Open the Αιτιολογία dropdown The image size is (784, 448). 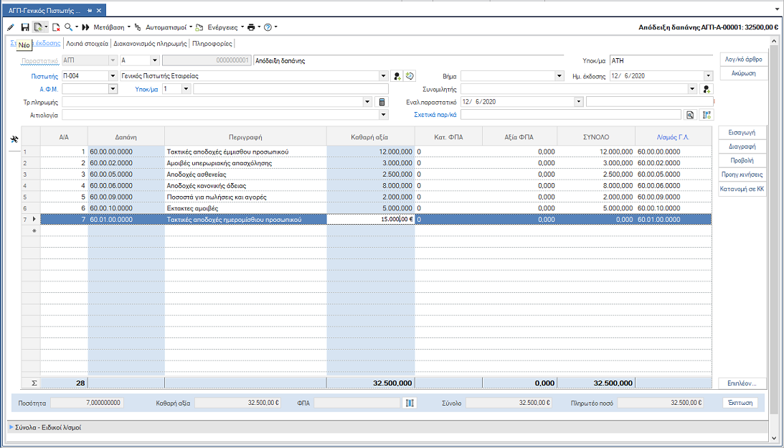tap(384, 115)
